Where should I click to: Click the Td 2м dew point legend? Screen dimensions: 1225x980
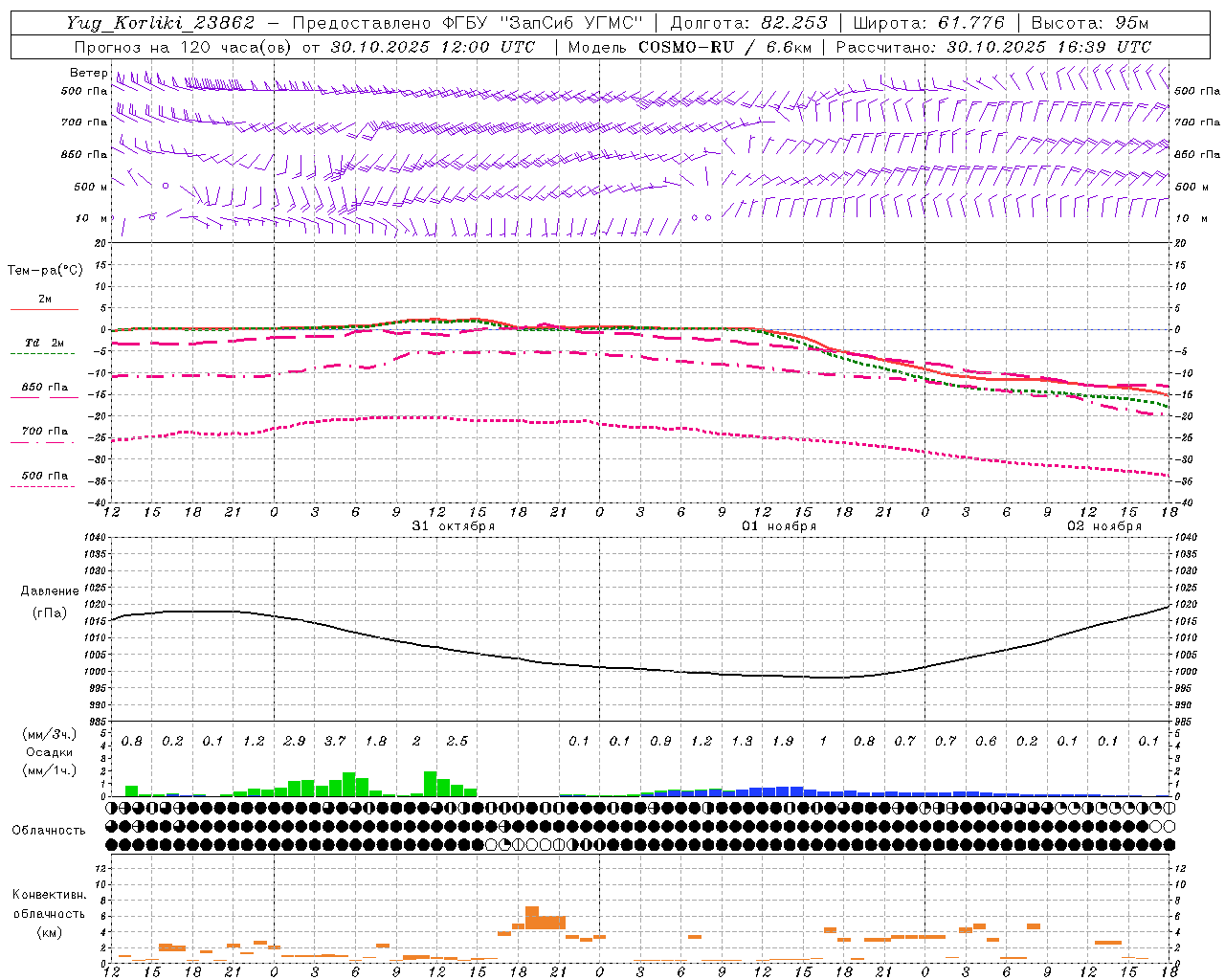click(45, 343)
